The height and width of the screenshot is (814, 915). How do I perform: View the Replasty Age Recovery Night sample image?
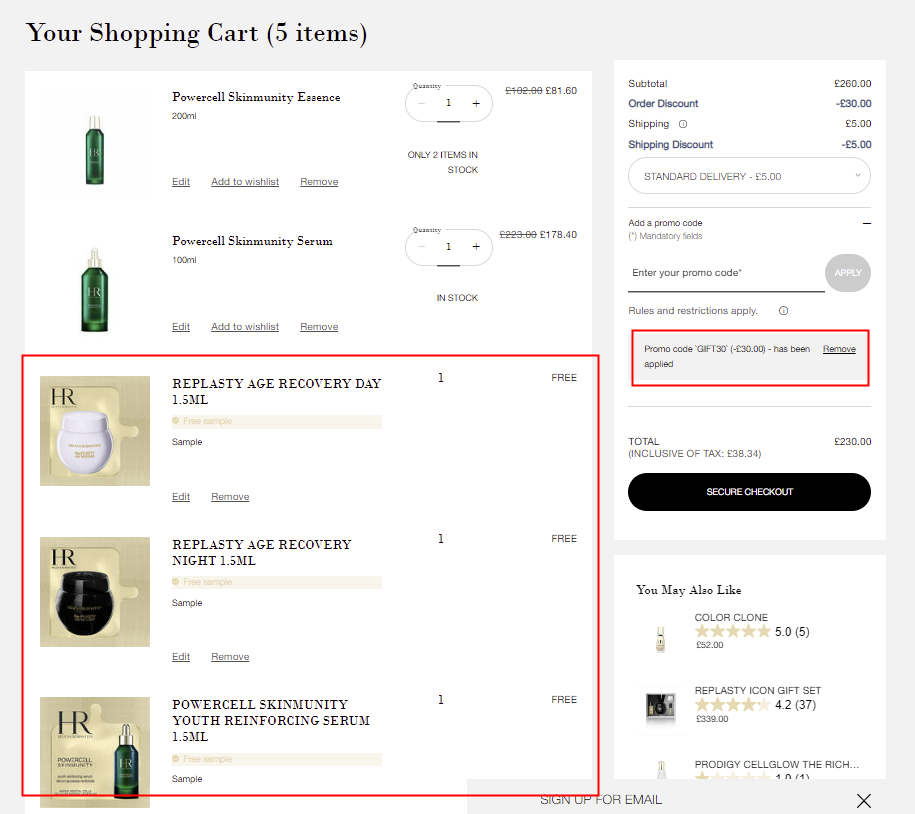pyautogui.click(x=95, y=592)
